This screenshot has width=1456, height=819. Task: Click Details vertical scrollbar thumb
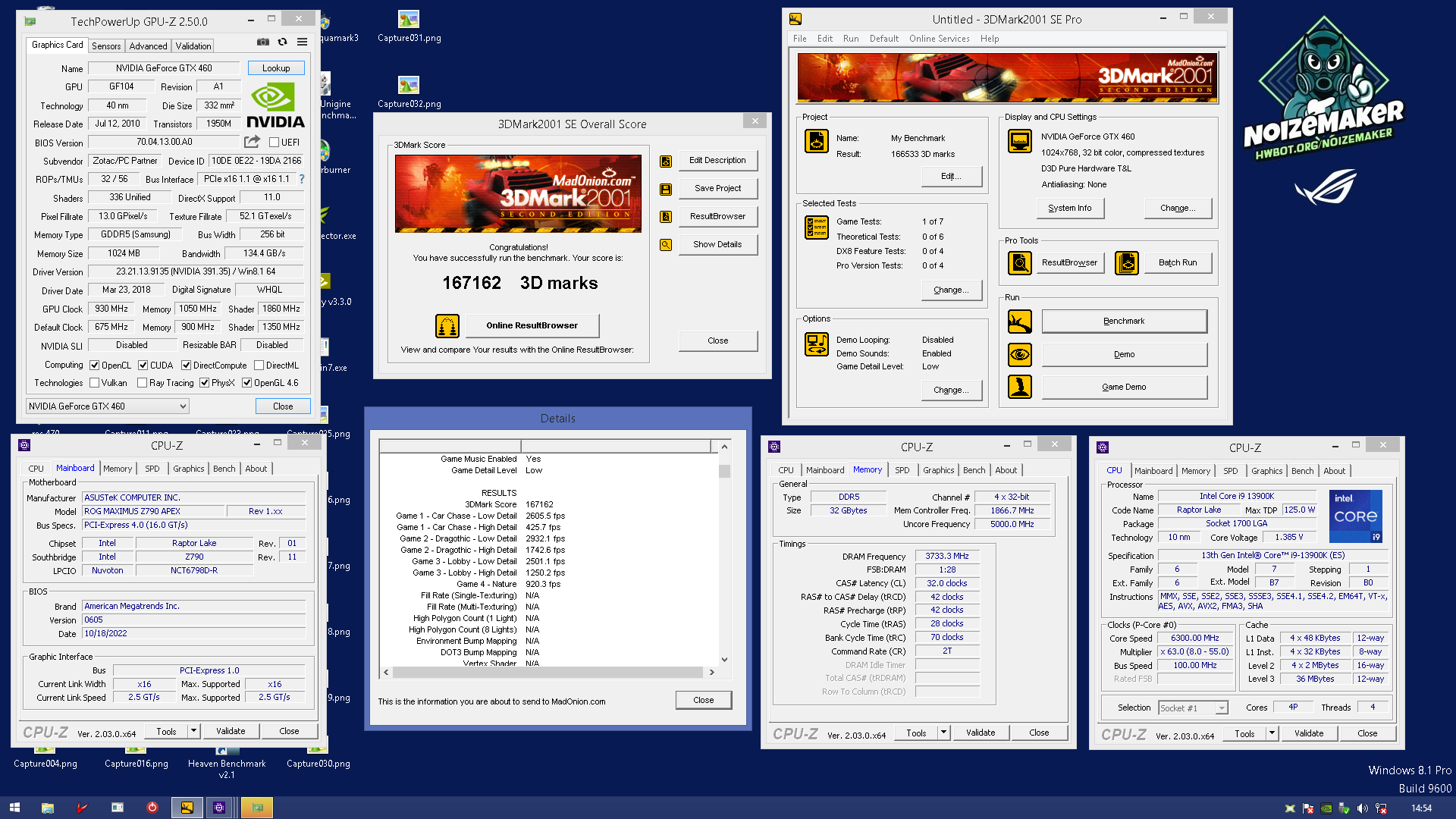pos(724,471)
